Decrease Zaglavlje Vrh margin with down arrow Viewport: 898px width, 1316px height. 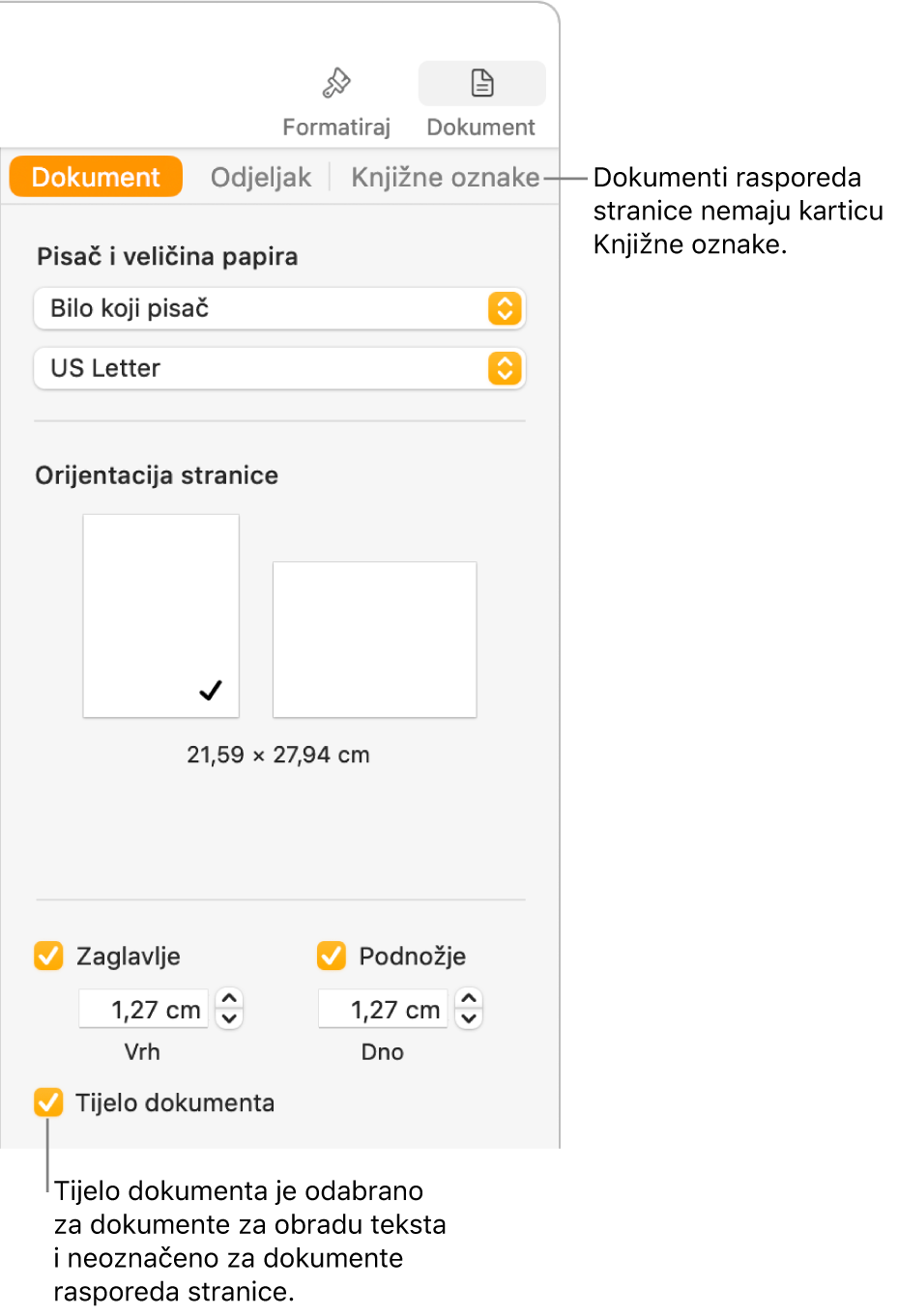(229, 1018)
